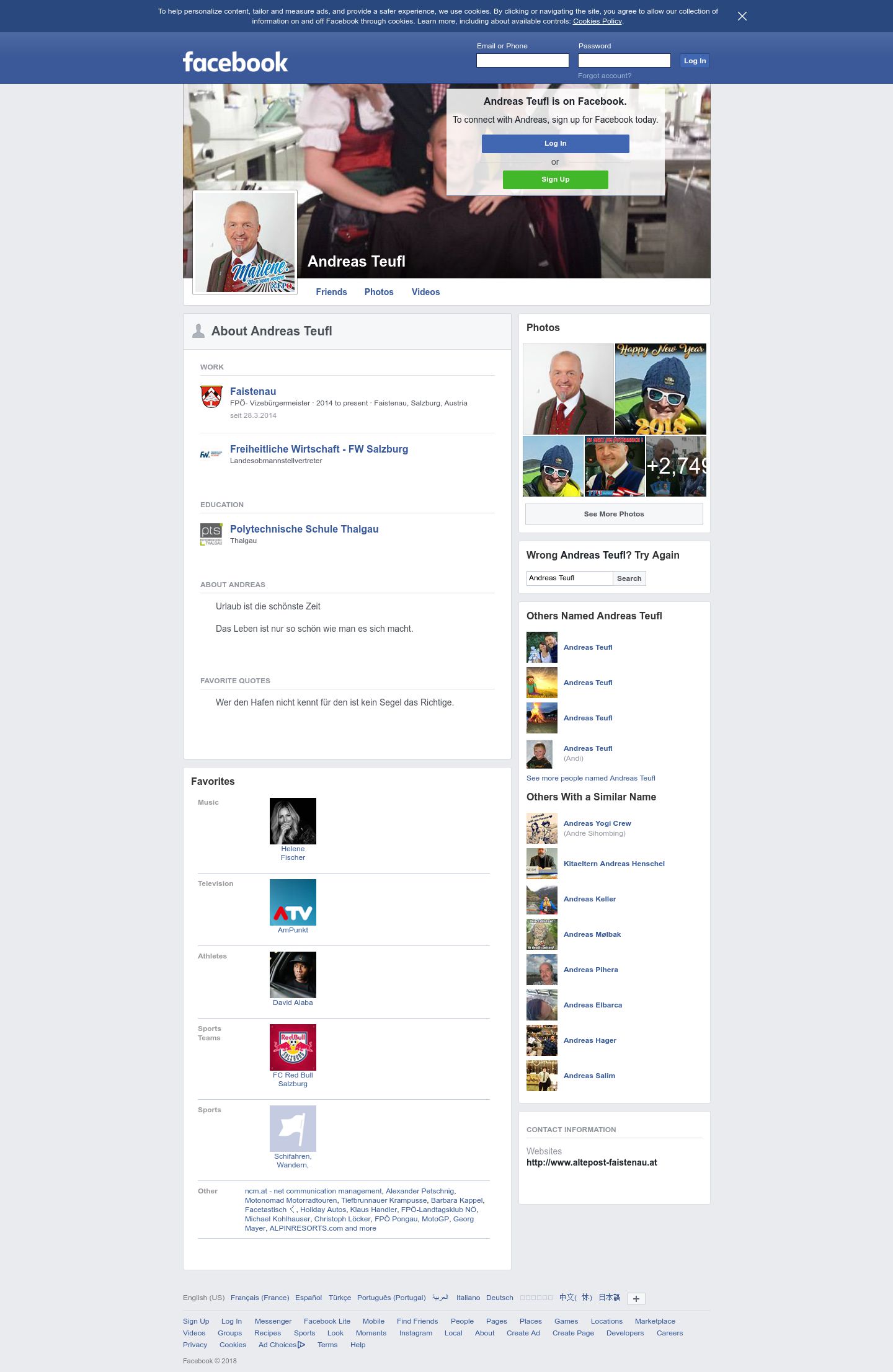Click Helene Fischer music thumbnail
The height and width of the screenshot is (1372, 893).
click(x=293, y=821)
